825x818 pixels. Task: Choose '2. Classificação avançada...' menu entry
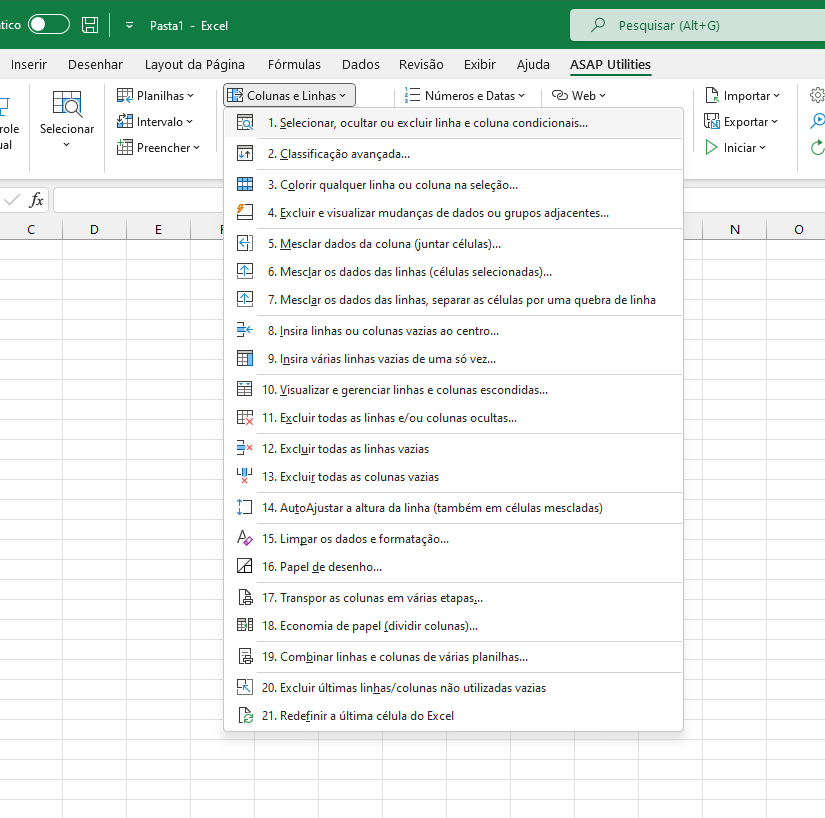point(454,154)
